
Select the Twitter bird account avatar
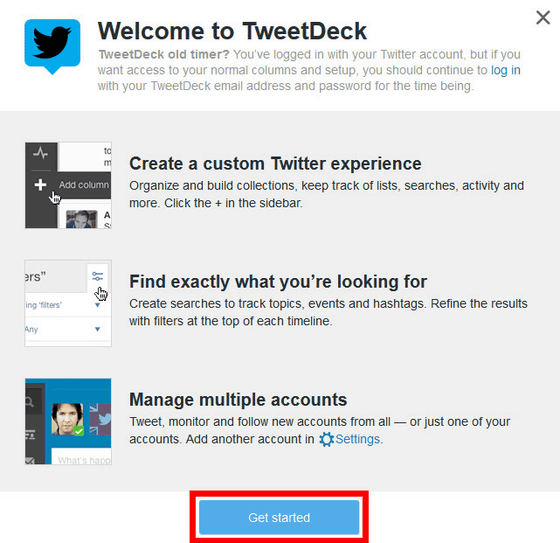pyautogui.click(x=100, y=419)
